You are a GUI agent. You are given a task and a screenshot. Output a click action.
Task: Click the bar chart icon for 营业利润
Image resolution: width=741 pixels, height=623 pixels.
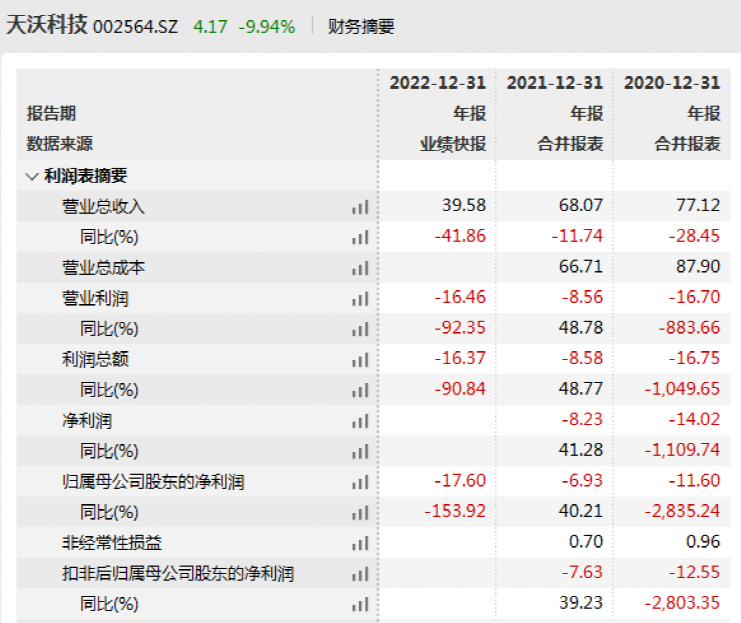[x=360, y=299]
